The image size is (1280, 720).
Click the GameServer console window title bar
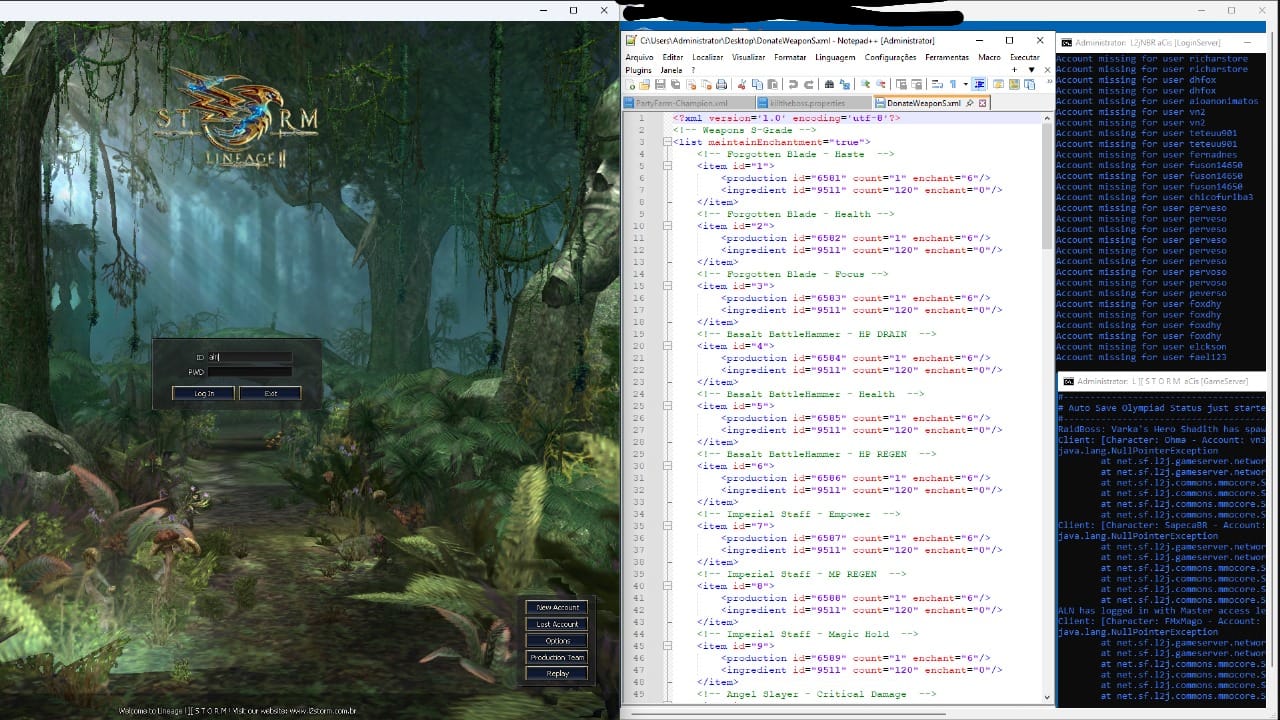point(1161,381)
